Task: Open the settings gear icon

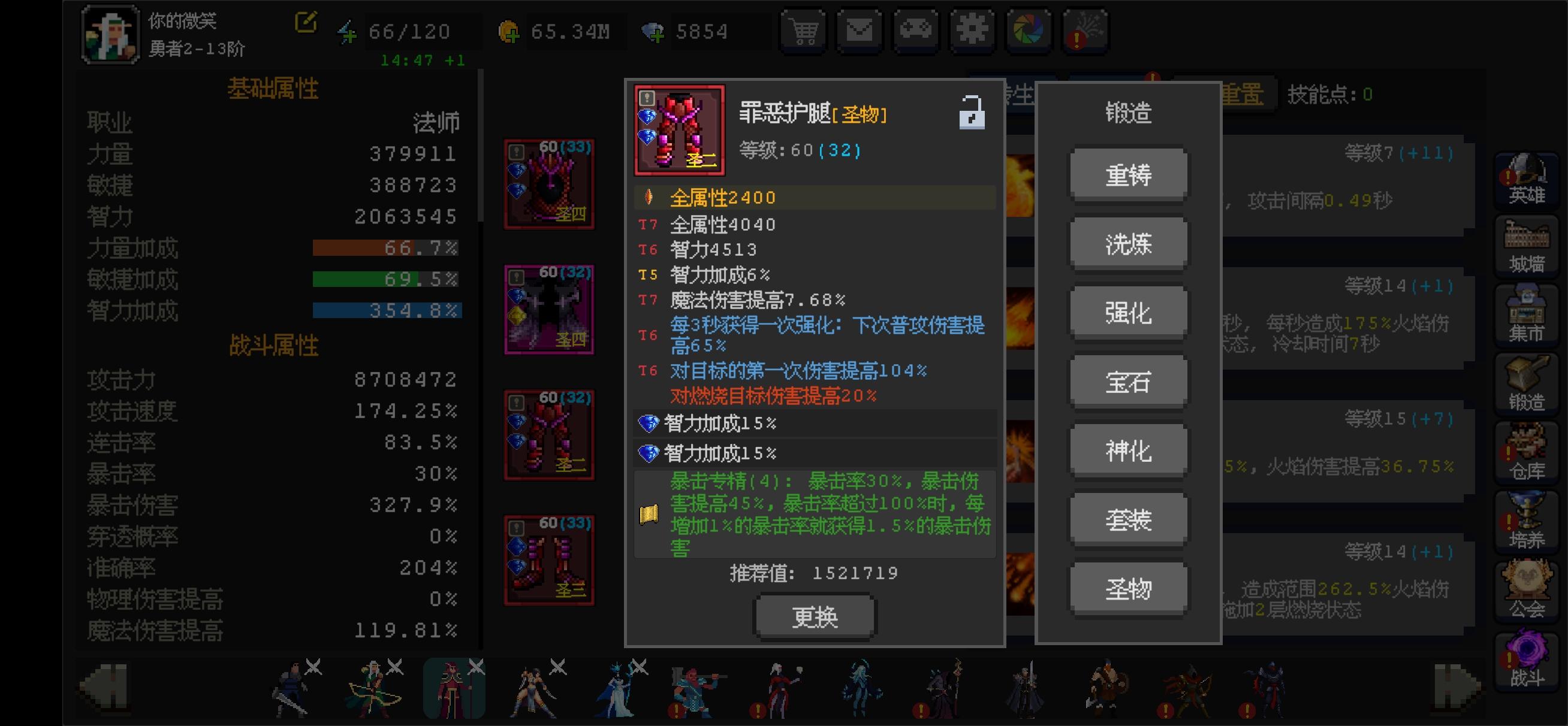Action: [x=972, y=31]
